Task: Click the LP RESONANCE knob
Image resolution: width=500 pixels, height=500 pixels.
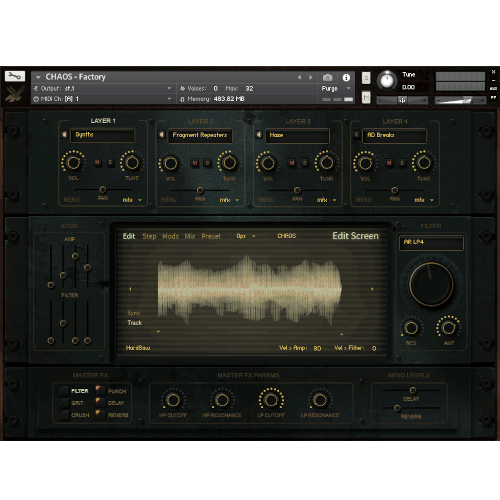Action: coord(320,400)
